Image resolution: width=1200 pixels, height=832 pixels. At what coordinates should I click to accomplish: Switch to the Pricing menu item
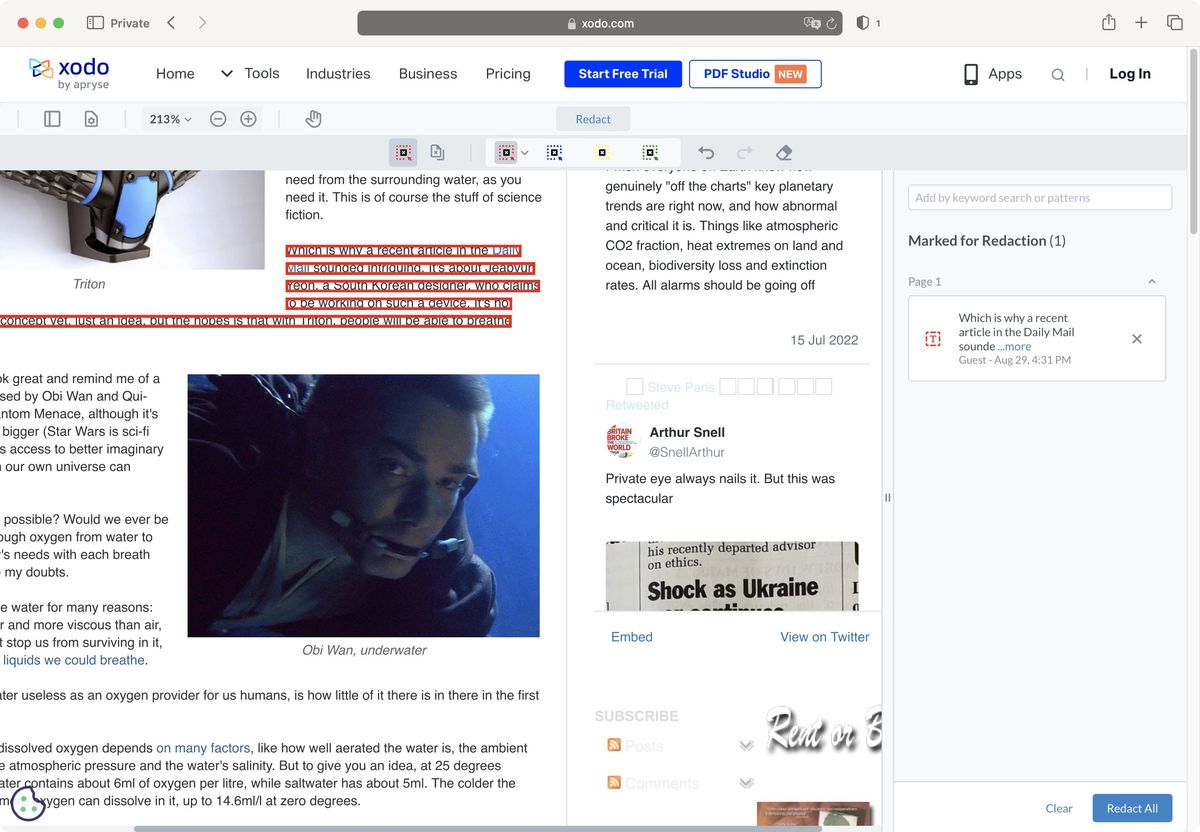pyautogui.click(x=508, y=73)
